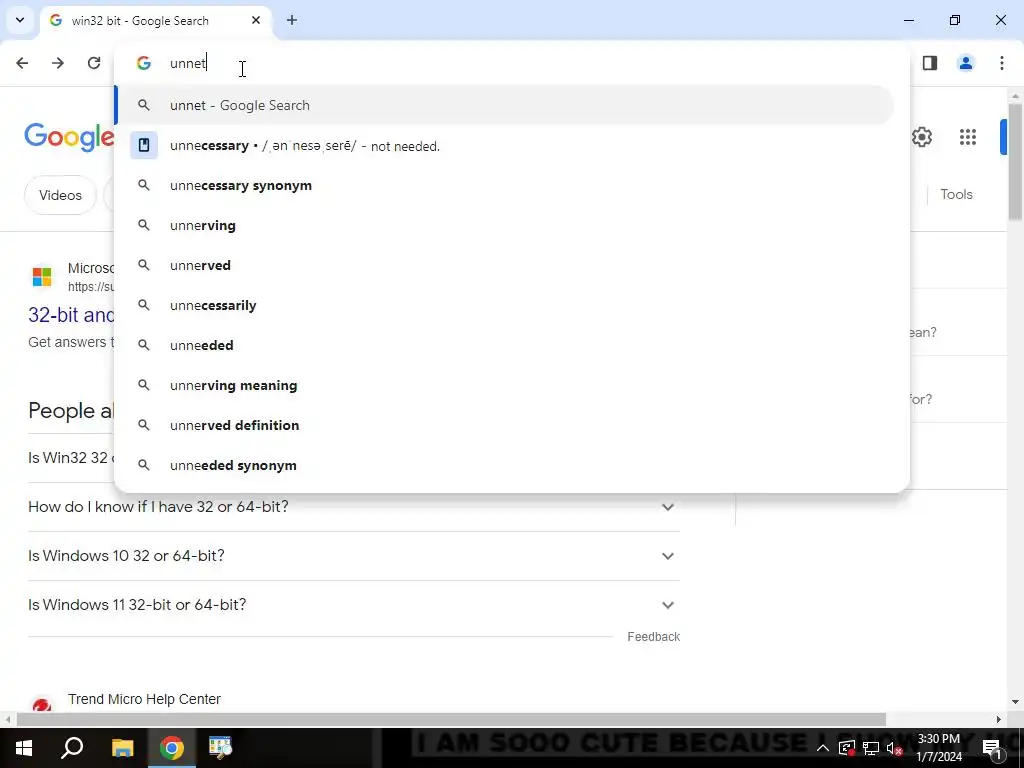Expand 'How do I know if I have 32 or 64-bit?'

click(354, 507)
